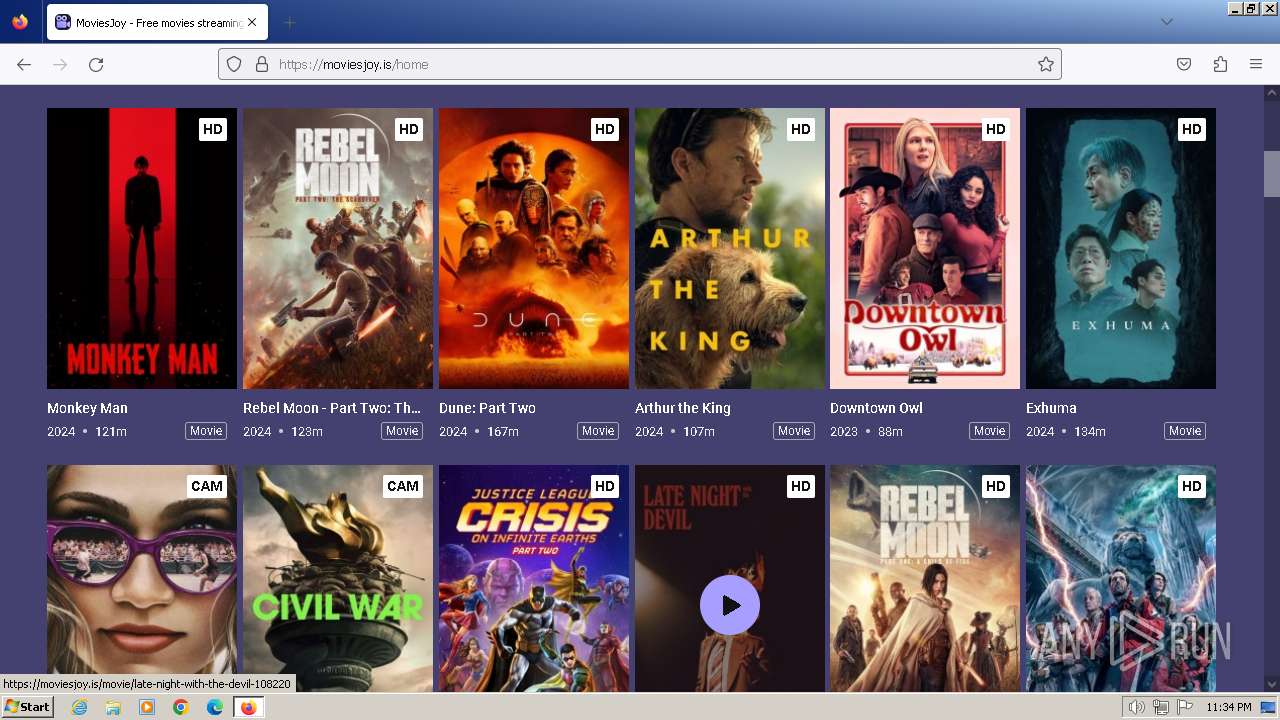
Task: Open the Exhuma poster
Action: tap(1121, 248)
